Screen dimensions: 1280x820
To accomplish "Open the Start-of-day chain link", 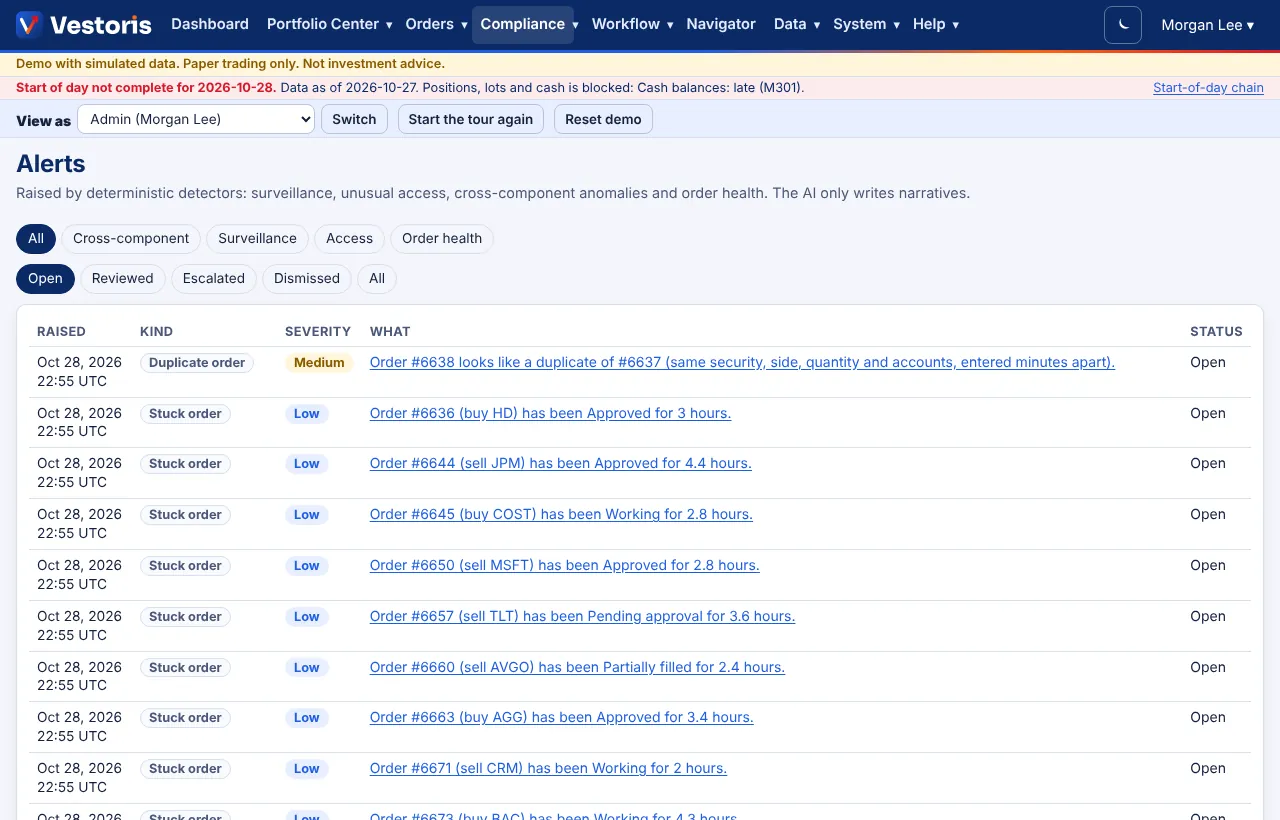I will pos(1208,88).
